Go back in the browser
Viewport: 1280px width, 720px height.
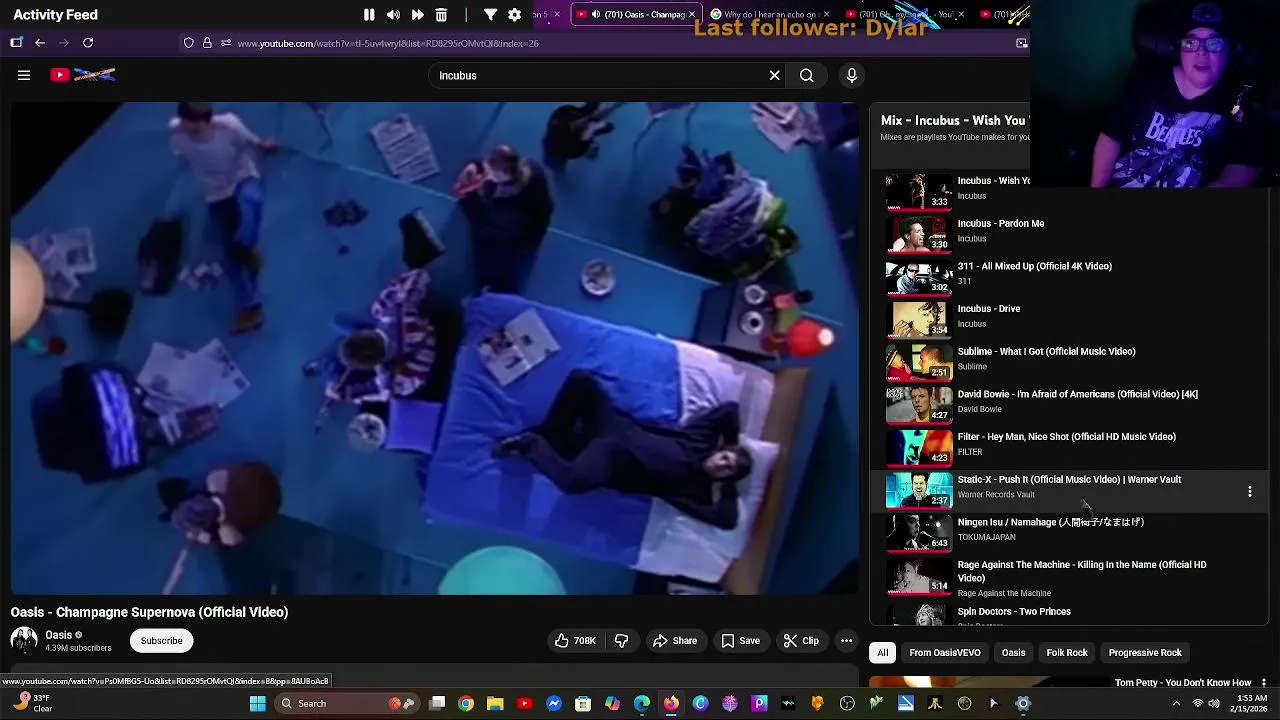(40, 43)
